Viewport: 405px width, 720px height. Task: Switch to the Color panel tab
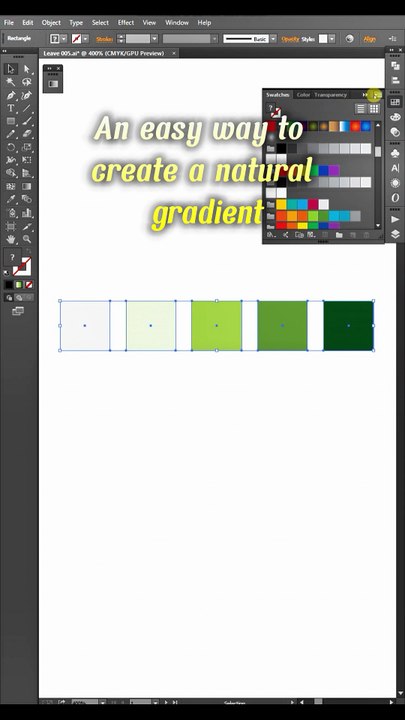coord(303,95)
